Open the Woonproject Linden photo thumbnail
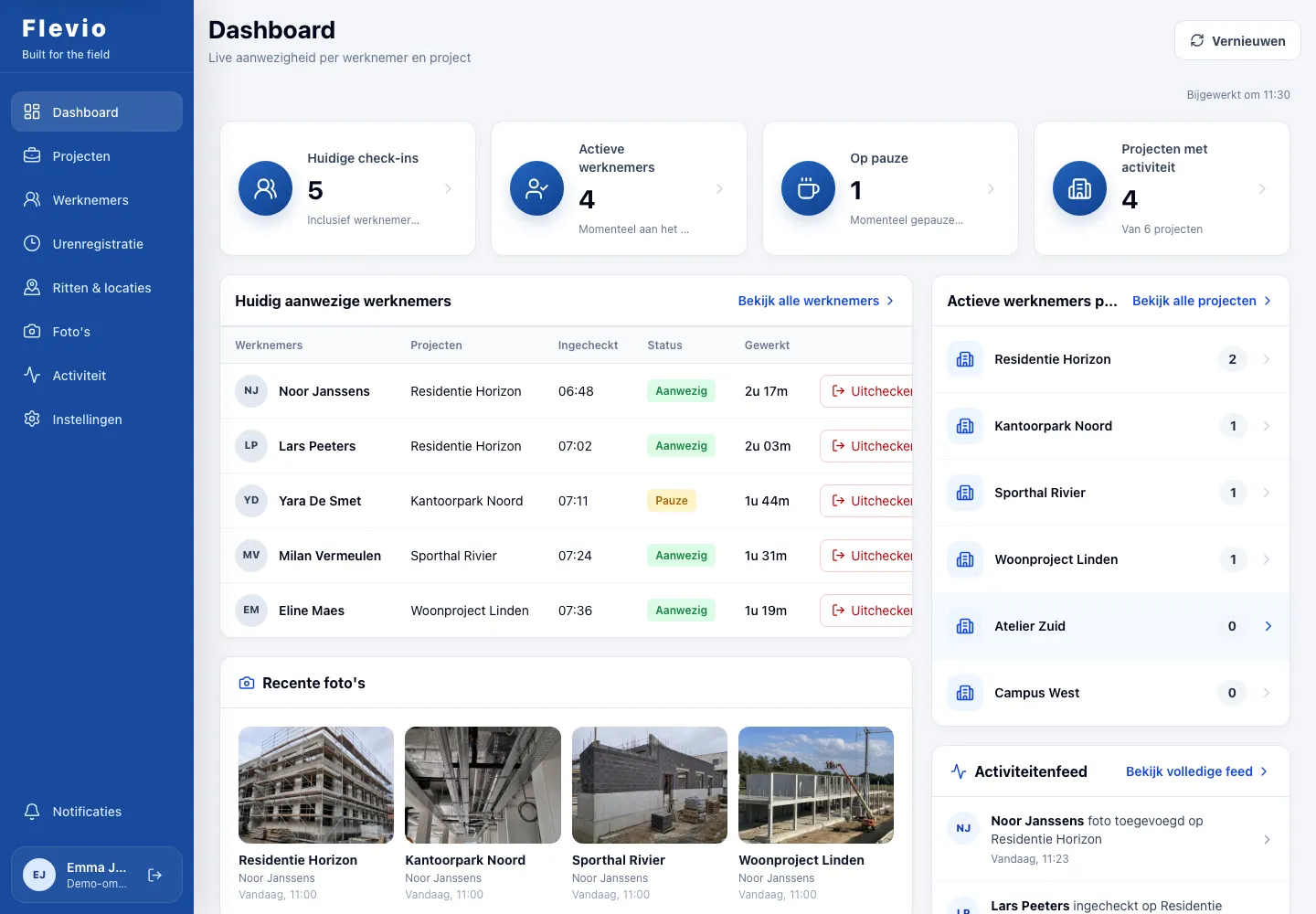The height and width of the screenshot is (914, 1316). point(816,785)
